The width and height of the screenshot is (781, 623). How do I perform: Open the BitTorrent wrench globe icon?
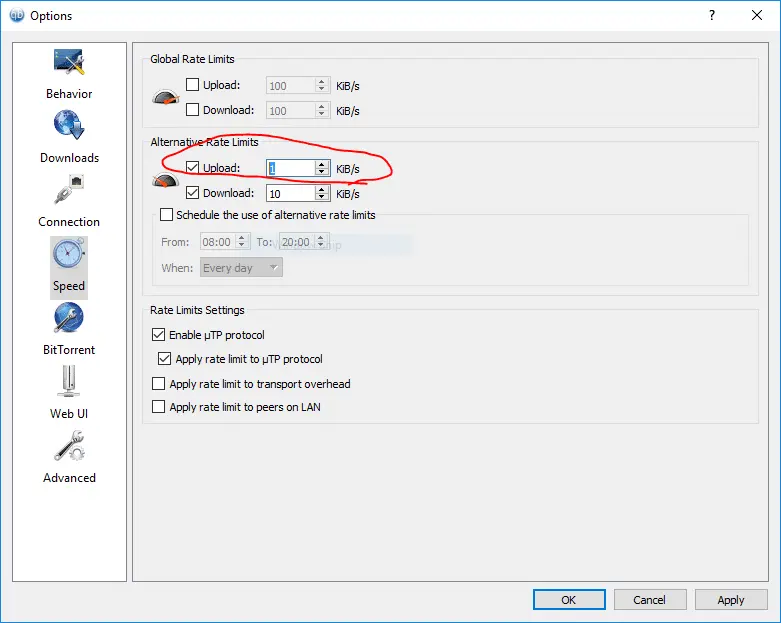[69, 318]
